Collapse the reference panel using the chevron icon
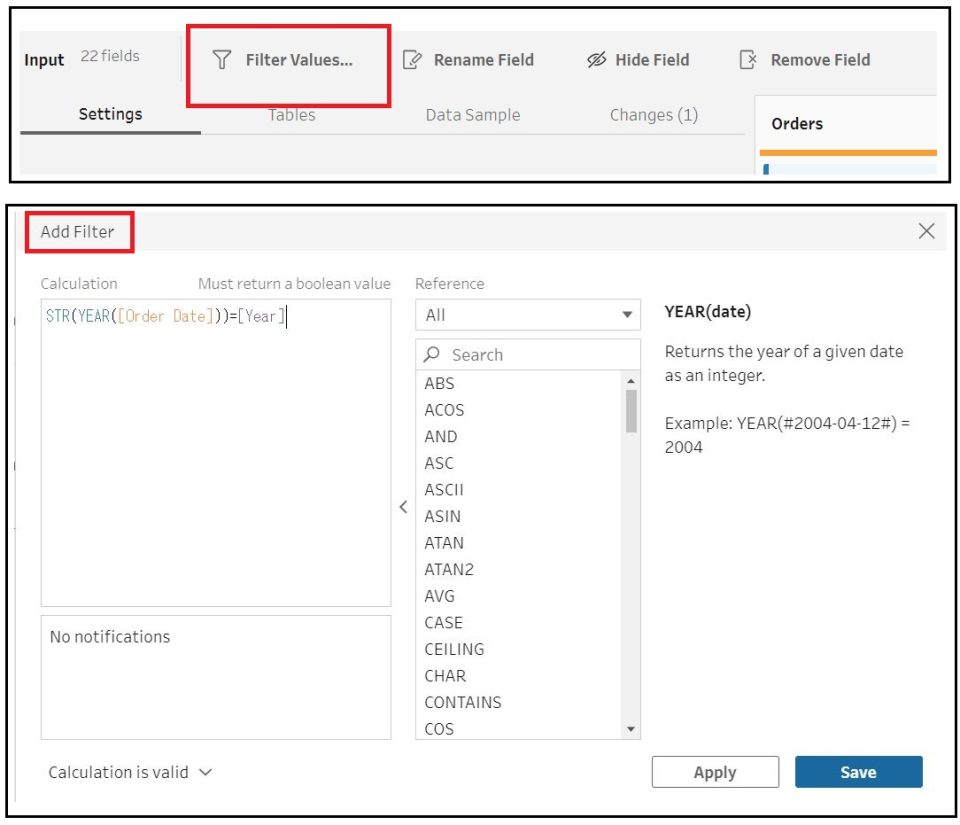960x825 pixels. (403, 507)
